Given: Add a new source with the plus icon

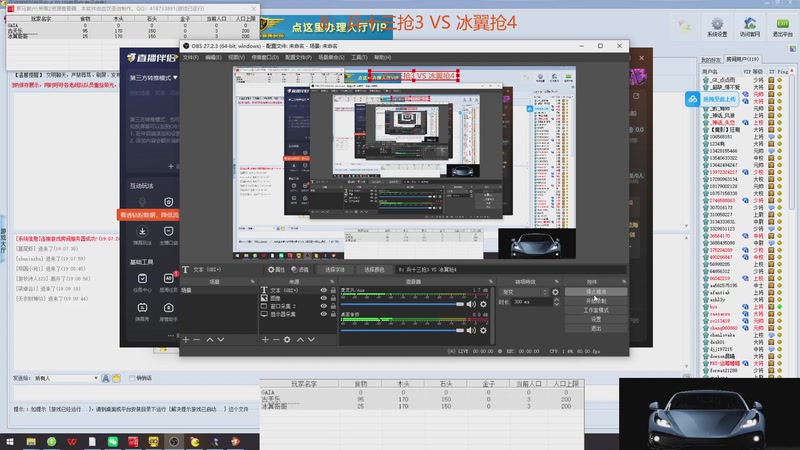Looking at the screenshot, I should (x=265, y=340).
